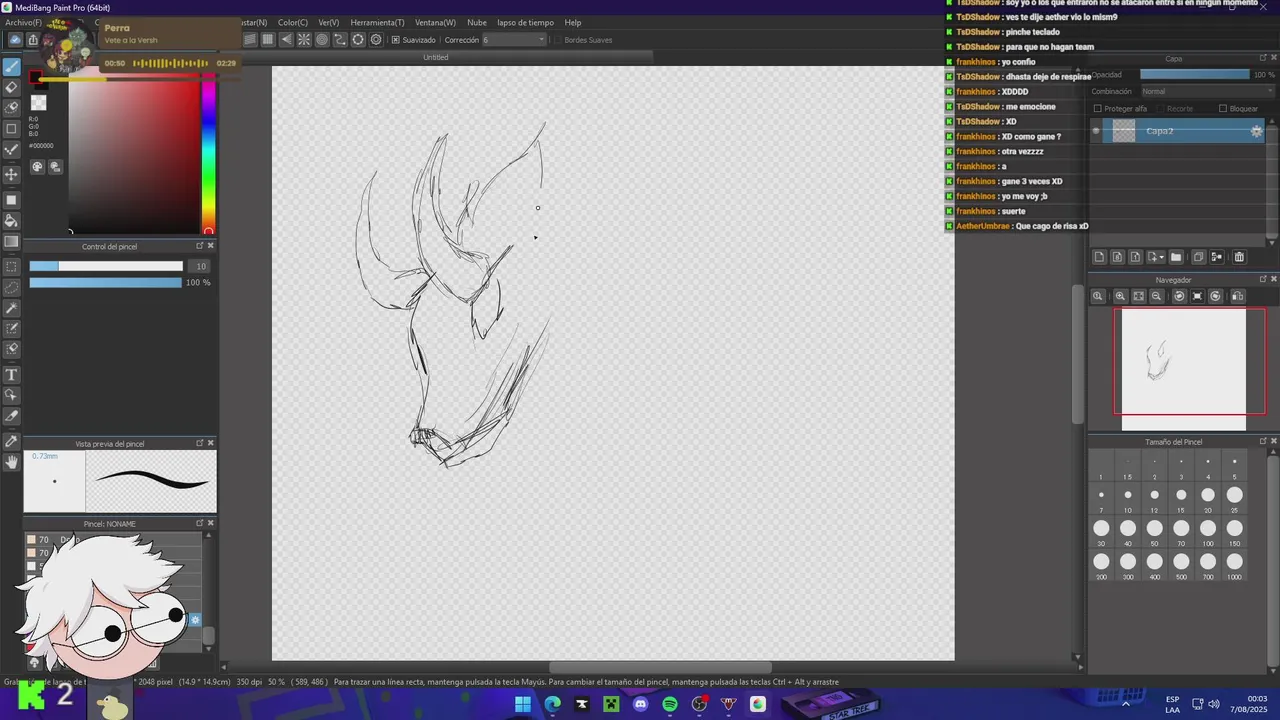Undock the Vista previa del pincel panel

pos(199,443)
